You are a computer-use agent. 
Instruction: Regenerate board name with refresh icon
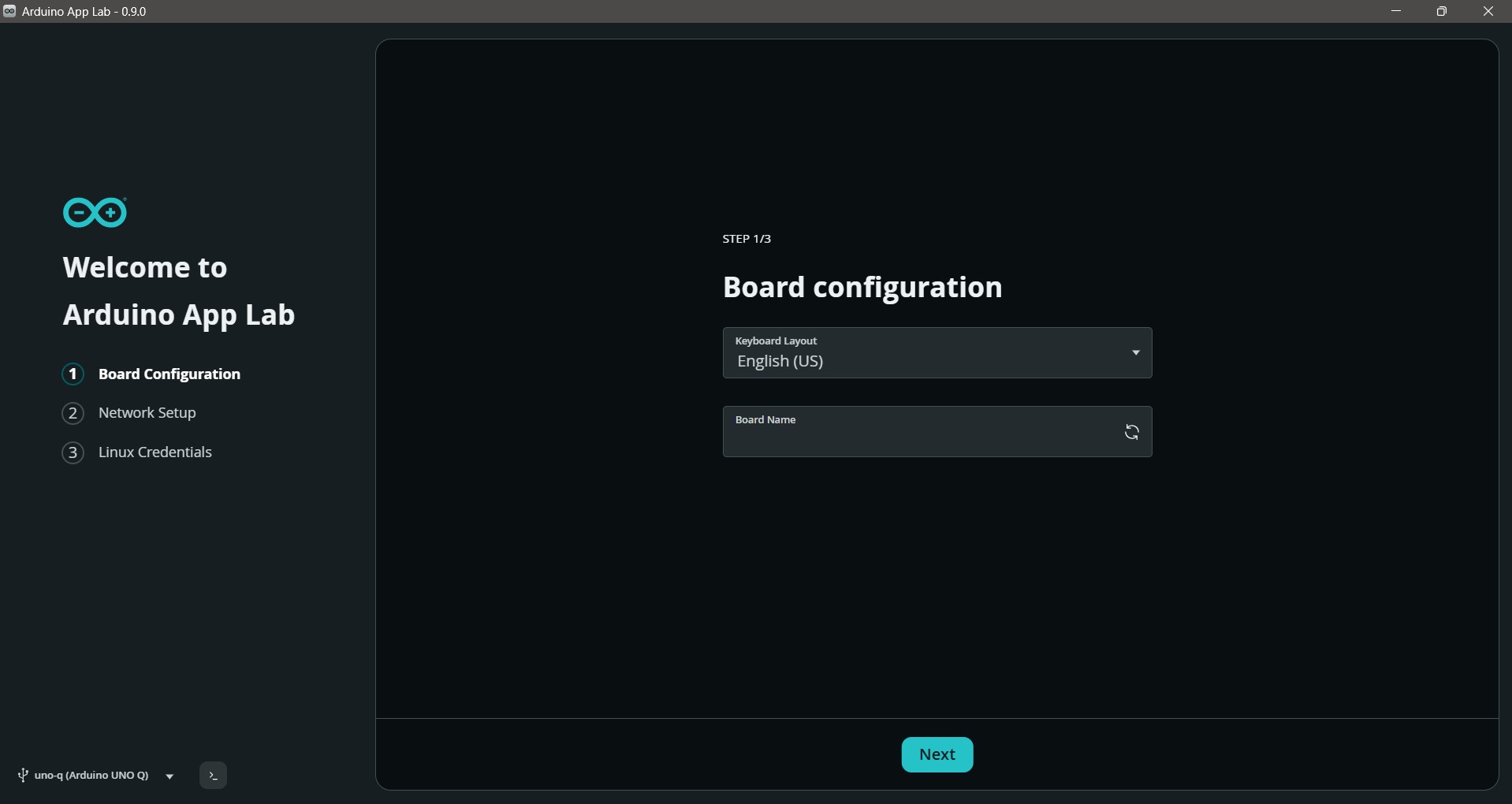coord(1131,432)
